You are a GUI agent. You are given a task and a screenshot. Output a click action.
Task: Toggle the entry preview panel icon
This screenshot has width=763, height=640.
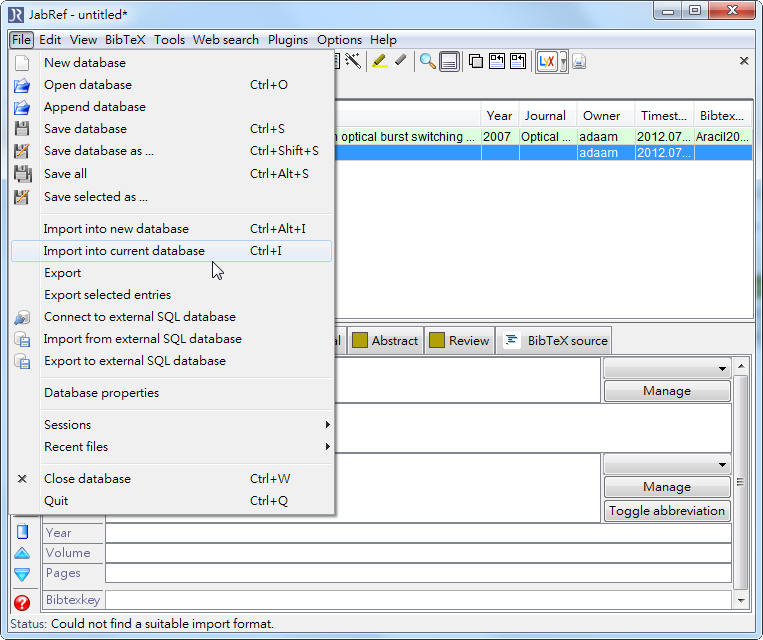(449, 62)
